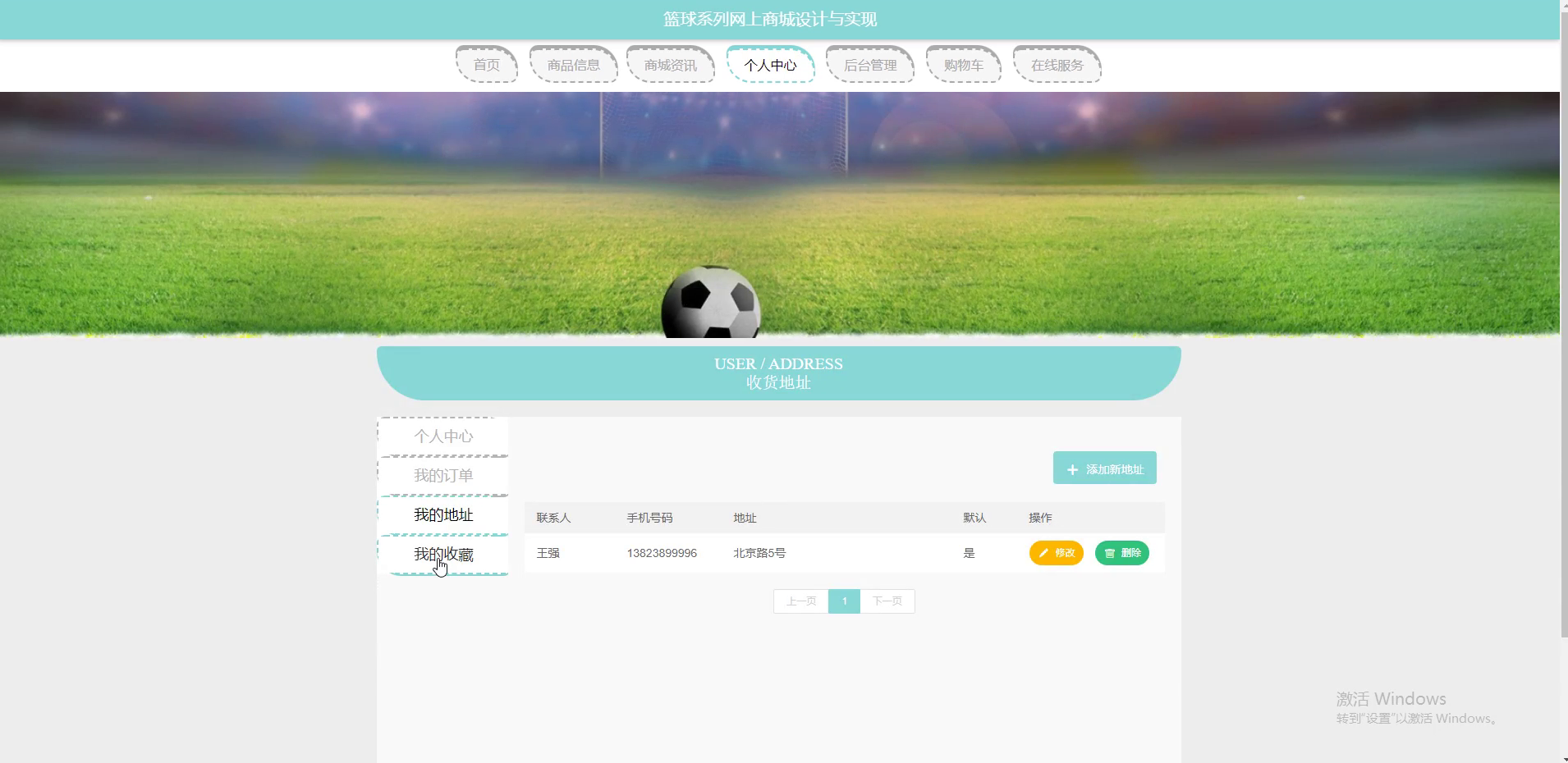
Task: Go to 后台管理 in the navigation
Action: click(870, 65)
